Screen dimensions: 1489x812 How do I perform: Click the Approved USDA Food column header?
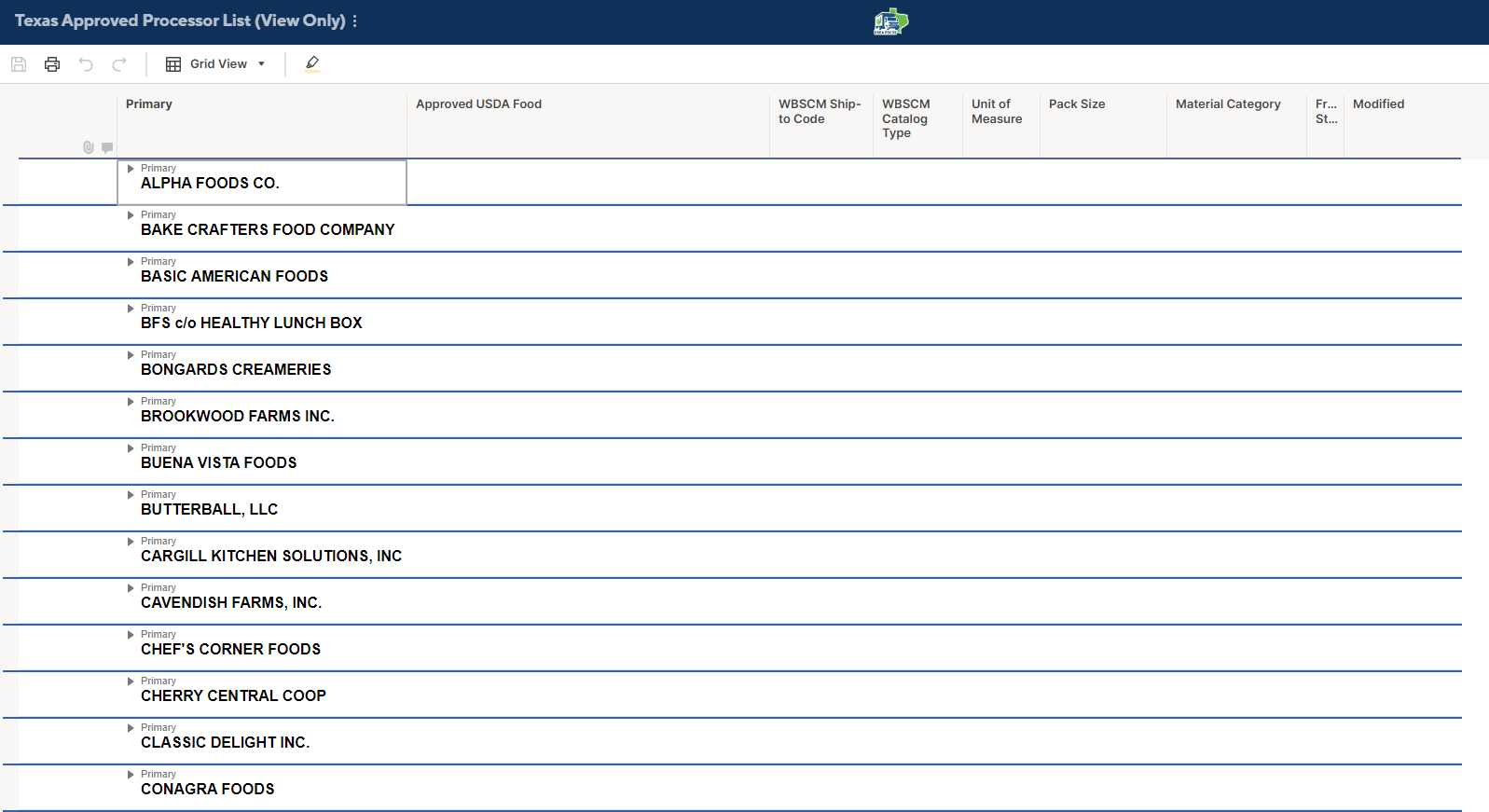pyautogui.click(x=478, y=104)
